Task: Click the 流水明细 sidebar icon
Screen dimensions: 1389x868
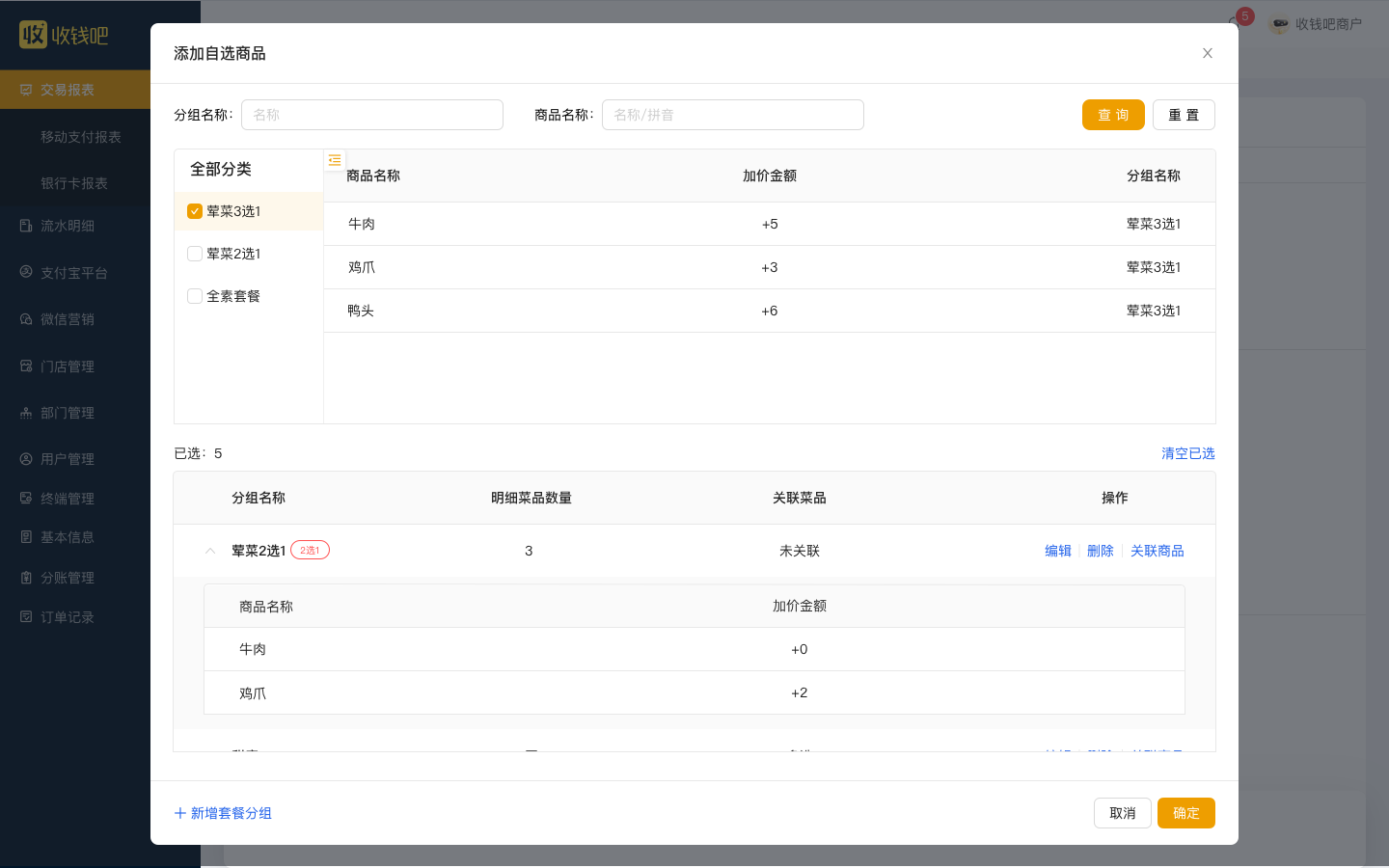Action: [26, 226]
